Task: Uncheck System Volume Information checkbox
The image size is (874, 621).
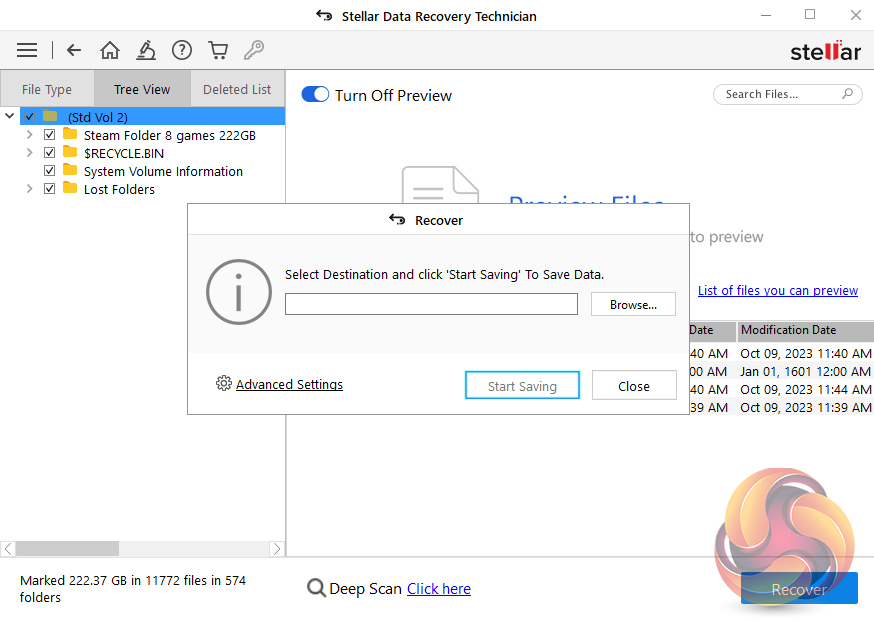Action: click(x=50, y=171)
